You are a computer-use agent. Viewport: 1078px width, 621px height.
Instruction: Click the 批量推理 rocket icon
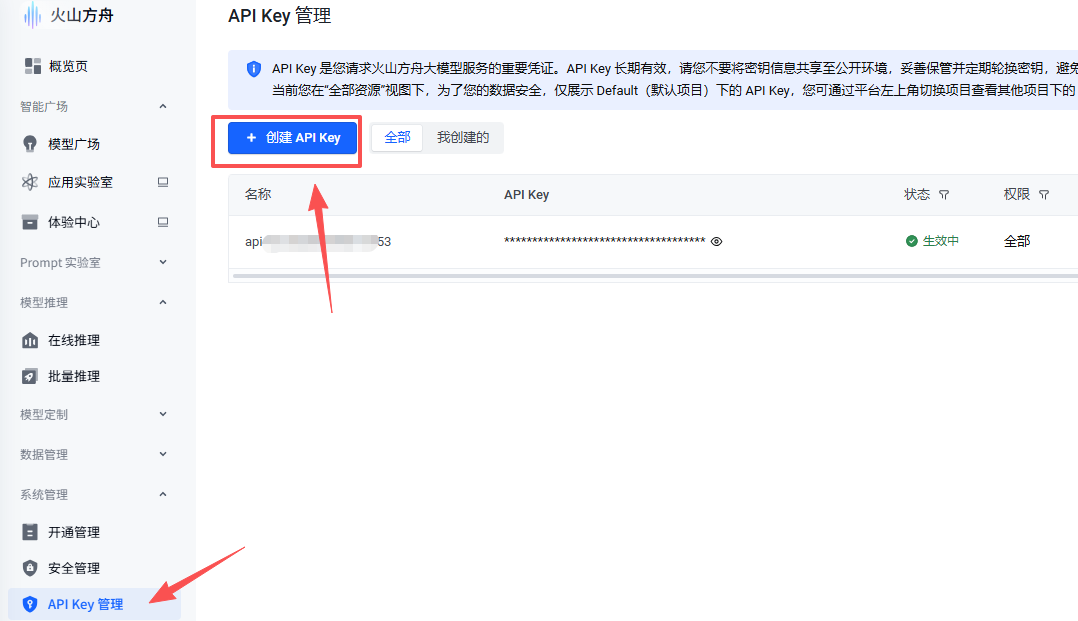point(30,376)
